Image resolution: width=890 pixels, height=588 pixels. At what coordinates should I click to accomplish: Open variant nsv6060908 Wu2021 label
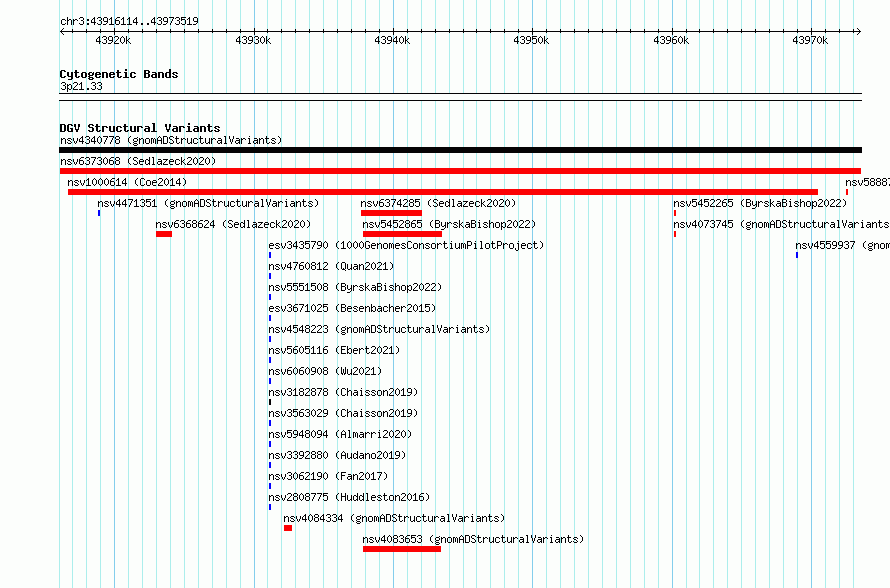click(x=325, y=371)
